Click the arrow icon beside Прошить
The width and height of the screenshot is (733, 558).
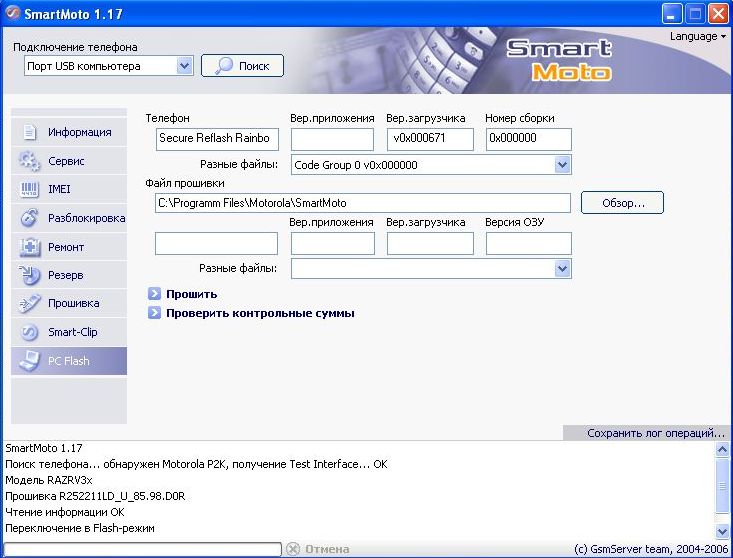[x=154, y=294]
